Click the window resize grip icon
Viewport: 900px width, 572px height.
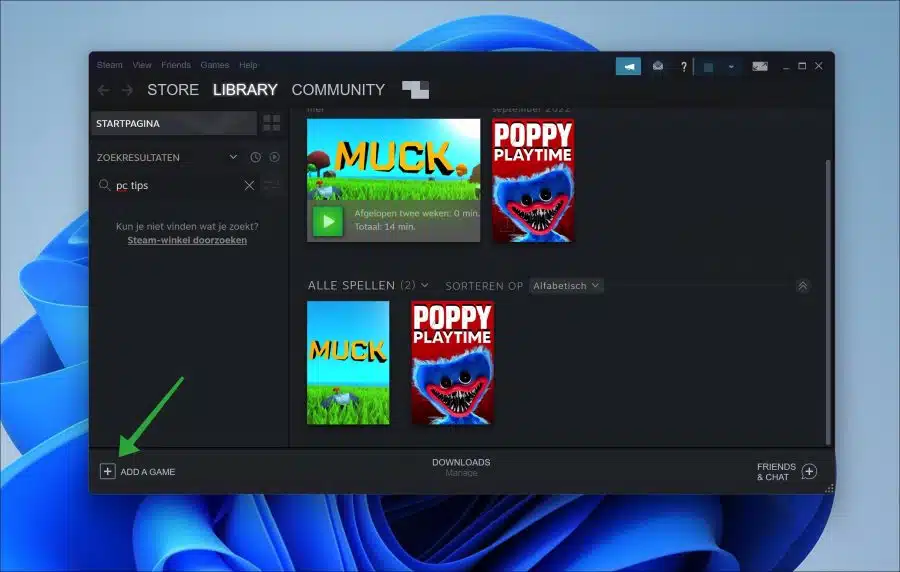[829, 488]
